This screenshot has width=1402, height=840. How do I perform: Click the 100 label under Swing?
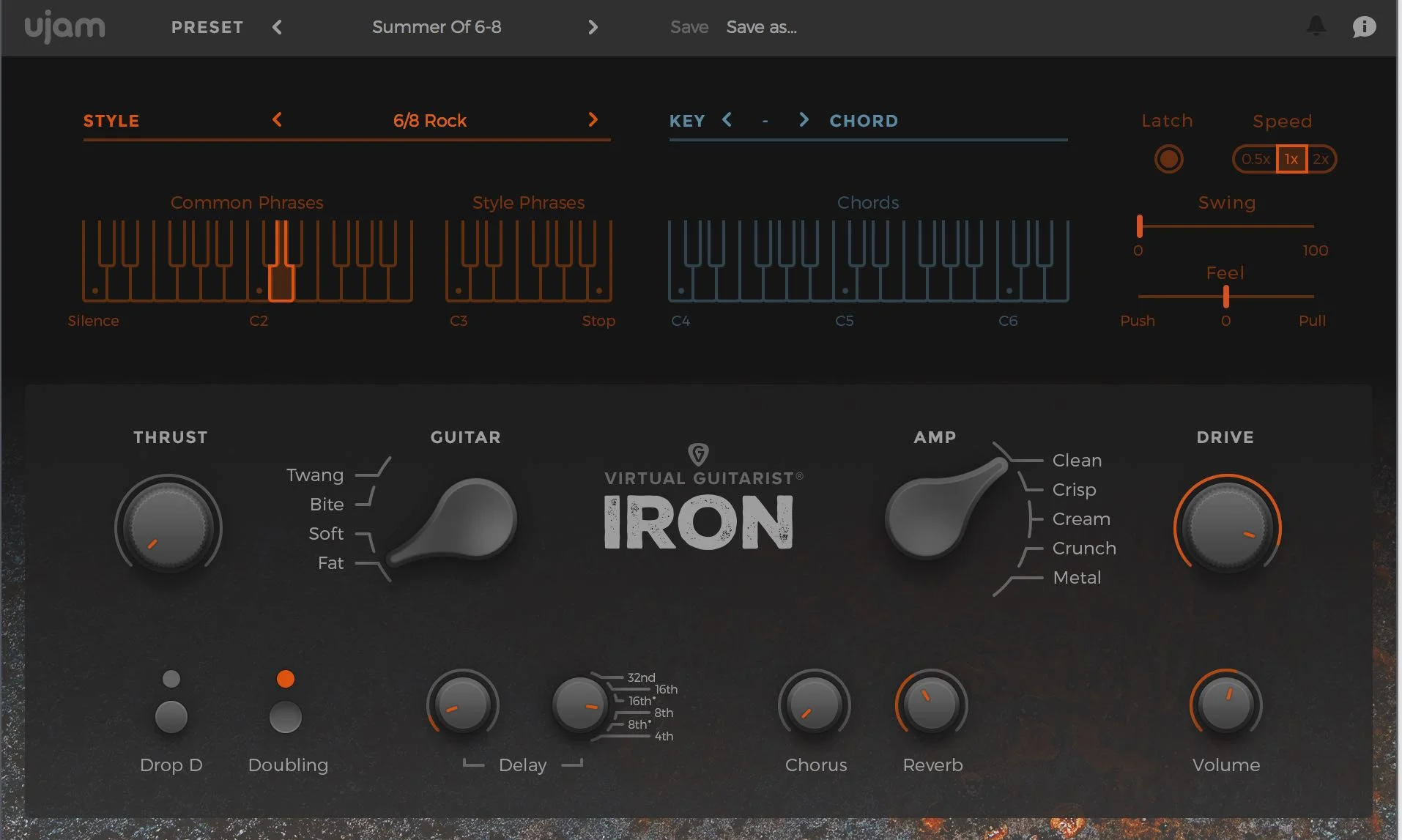1315,250
